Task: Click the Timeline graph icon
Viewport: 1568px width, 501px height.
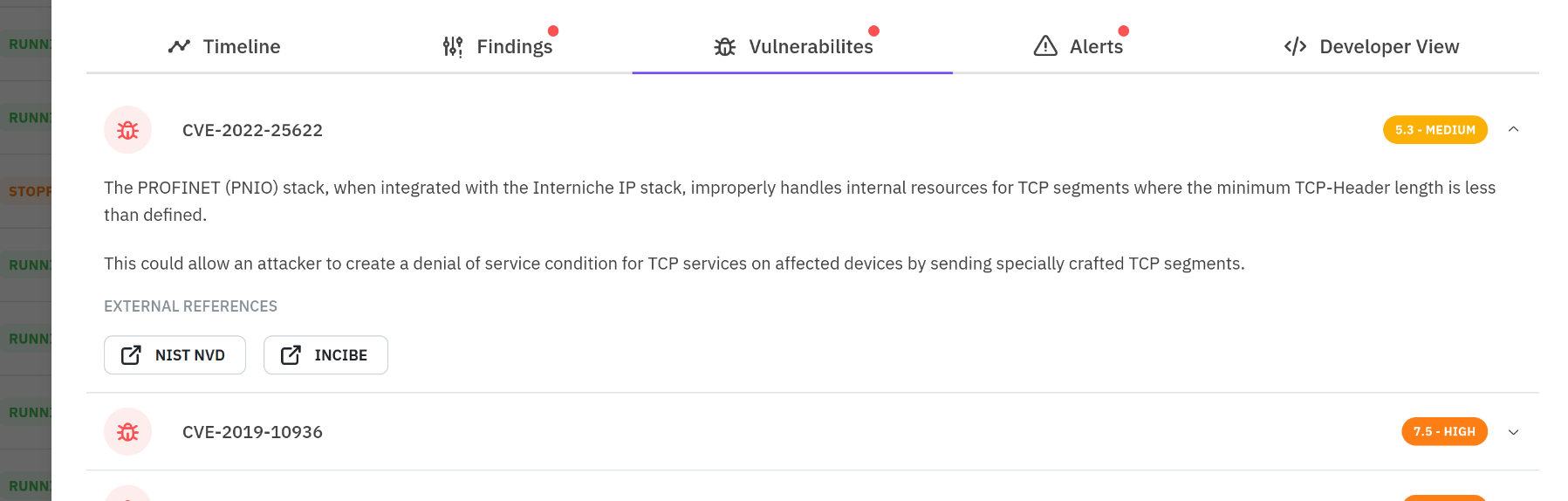Action: click(179, 46)
